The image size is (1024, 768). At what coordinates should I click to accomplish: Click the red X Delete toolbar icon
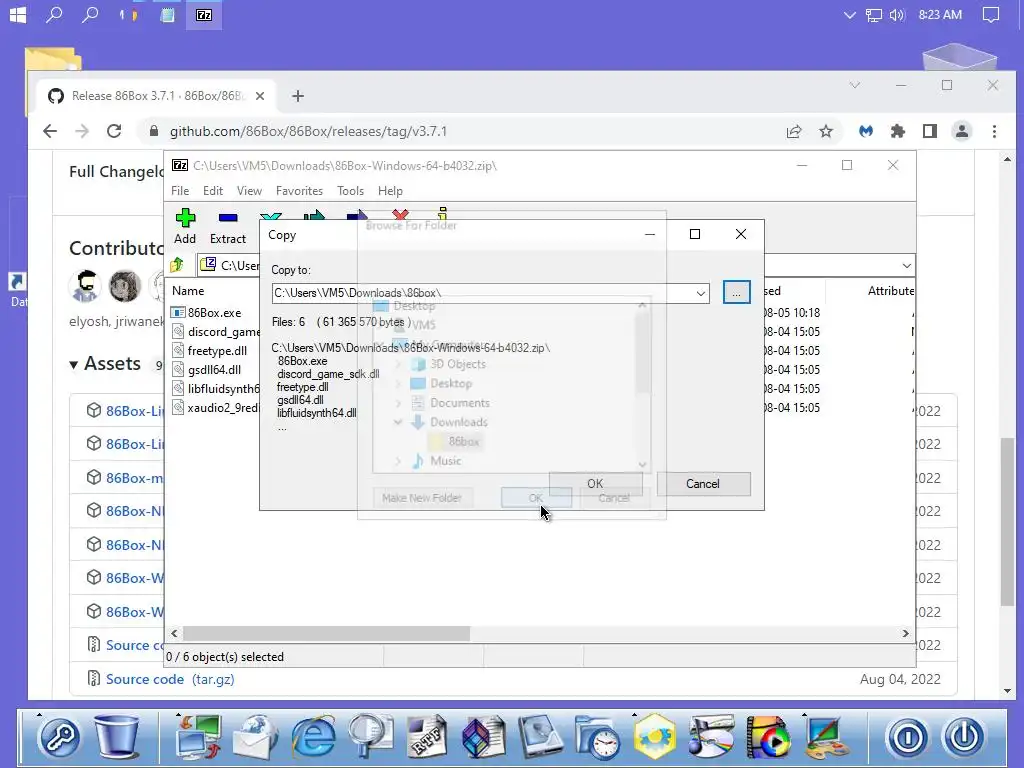tap(400, 215)
